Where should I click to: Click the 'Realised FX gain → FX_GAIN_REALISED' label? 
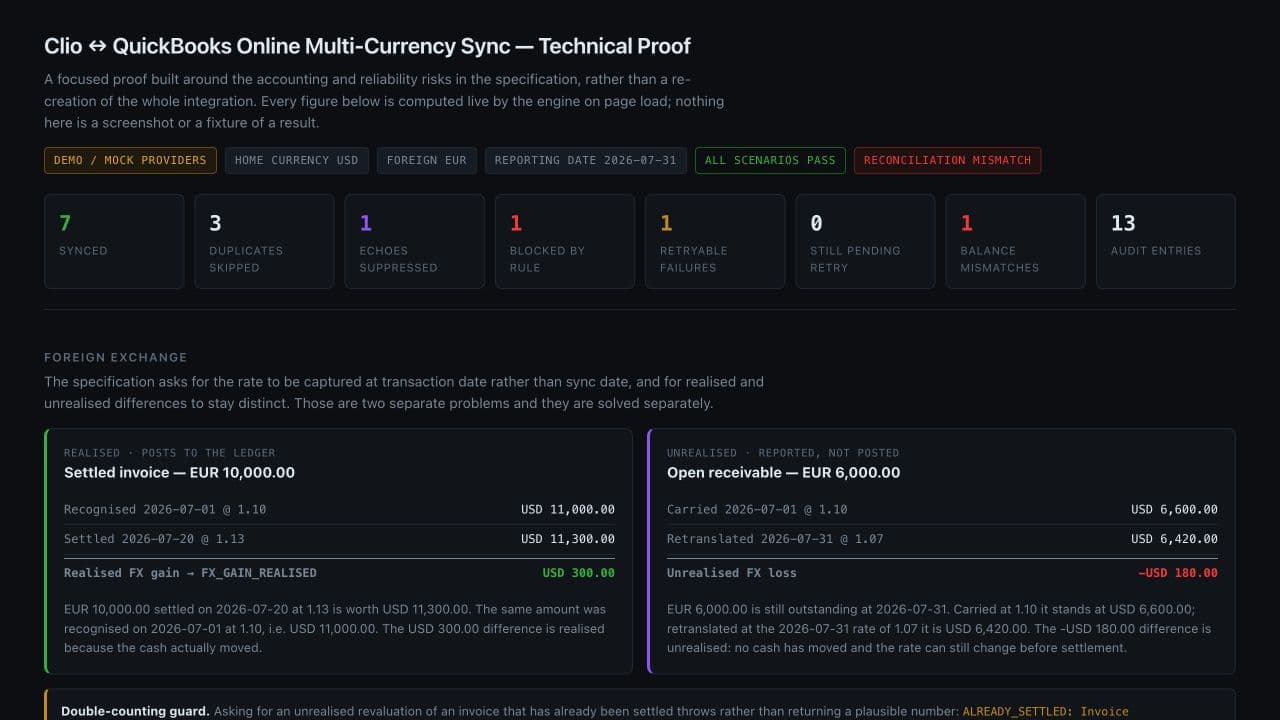190,573
